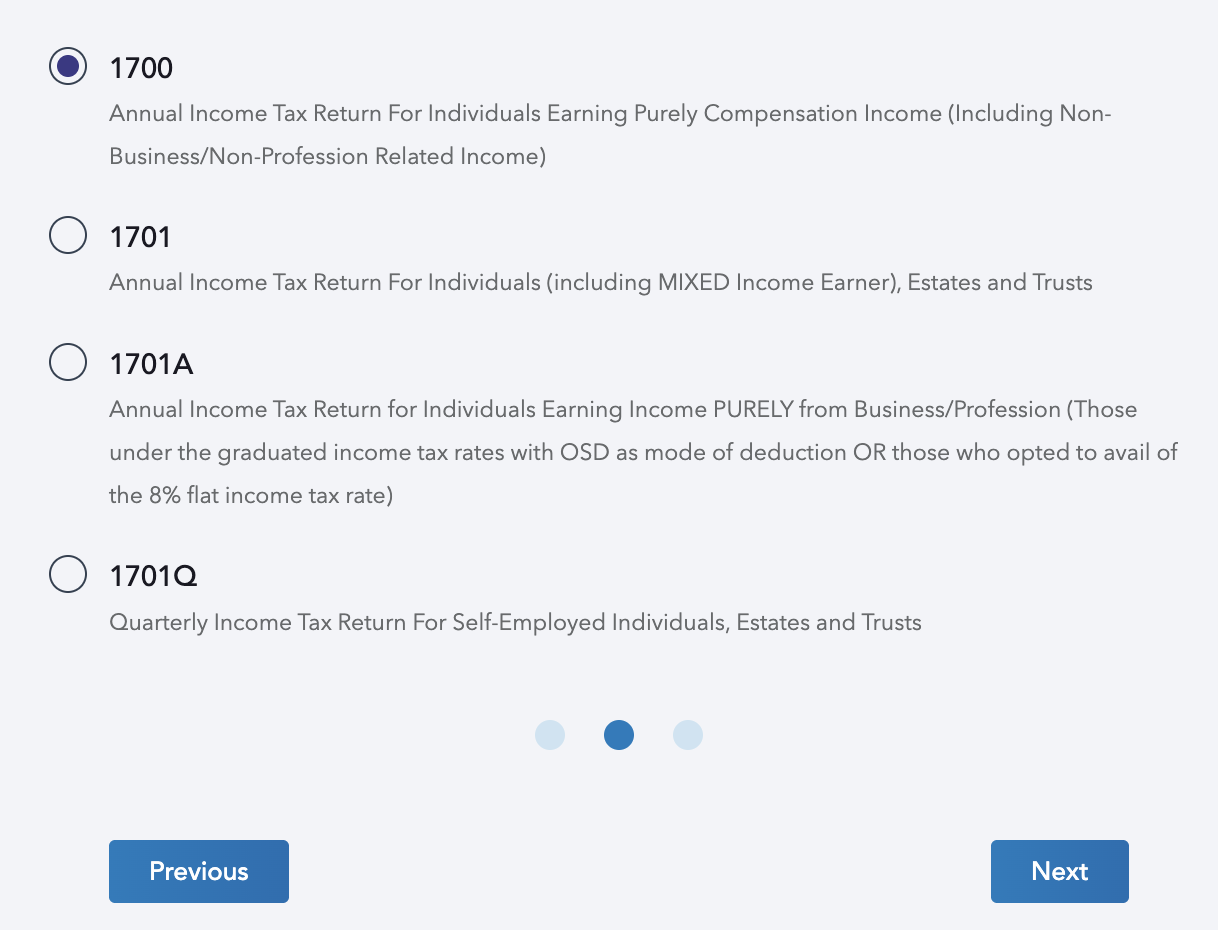The width and height of the screenshot is (1218, 930).
Task: Click the Next button
Action: pos(1059,871)
